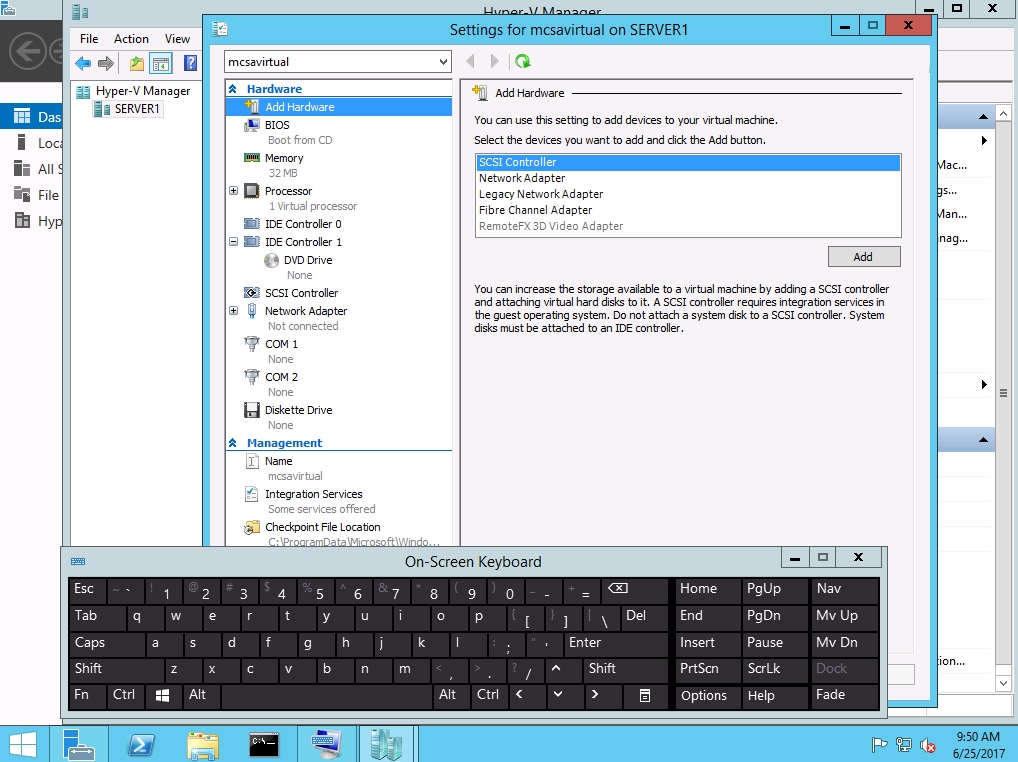Select IDE Controller 0
The width and height of the screenshot is (1018, 762).
click(303, 224)
